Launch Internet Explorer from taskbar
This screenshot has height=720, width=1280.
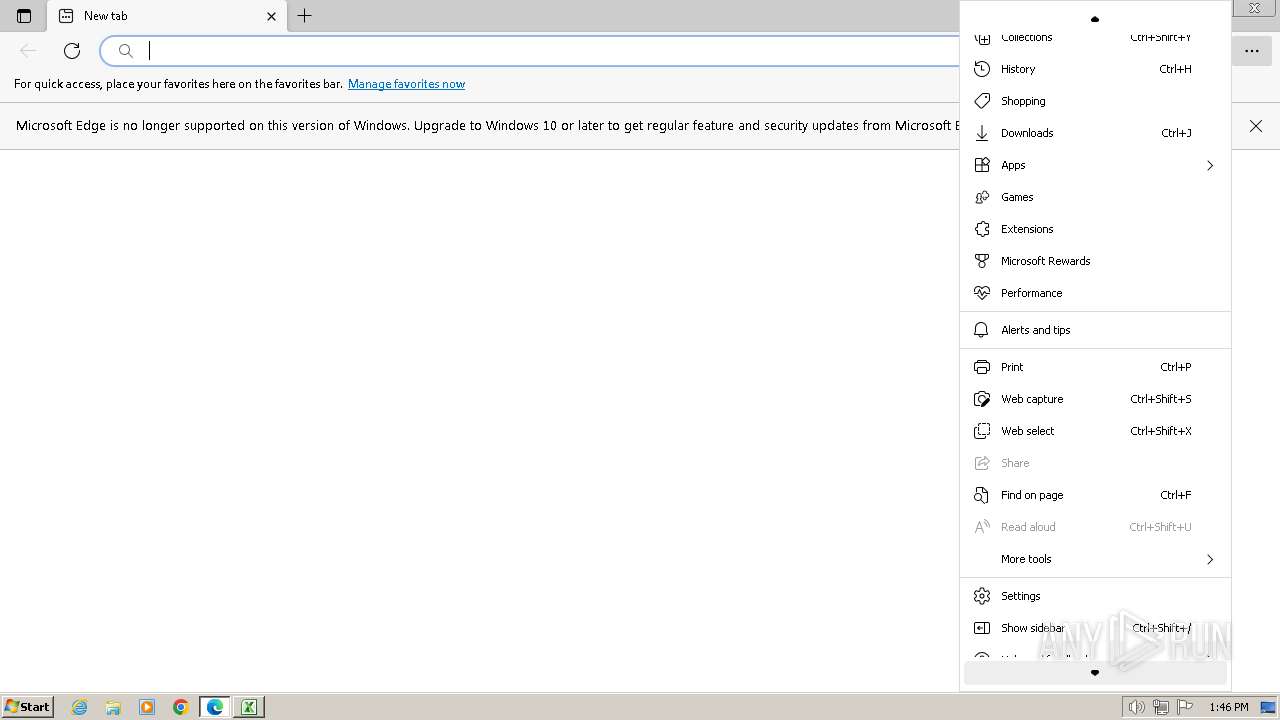click(80, 707)
